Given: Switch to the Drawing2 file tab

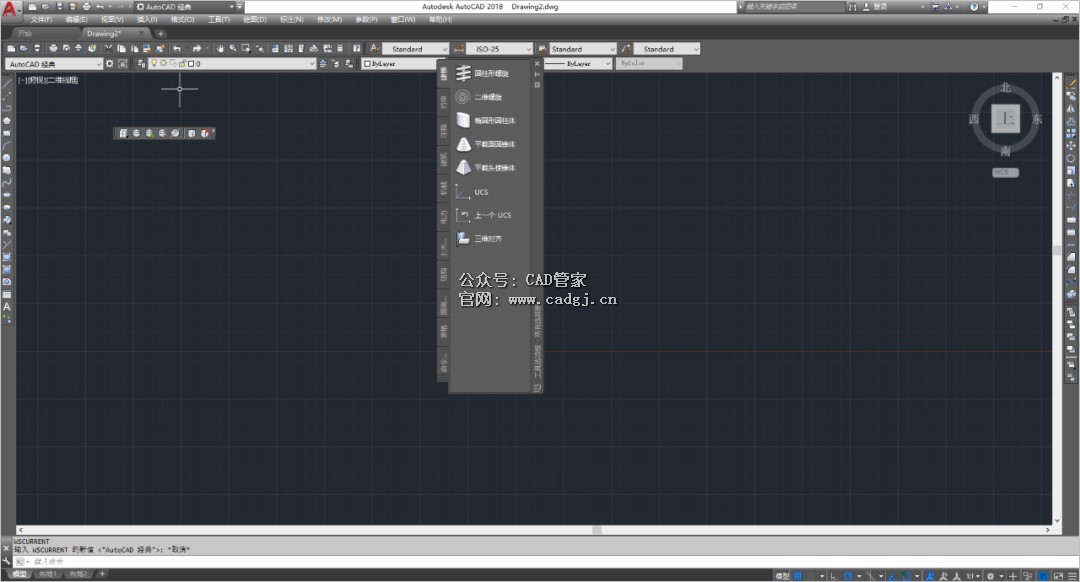Looking at the screenshot, I should [103, 34].
